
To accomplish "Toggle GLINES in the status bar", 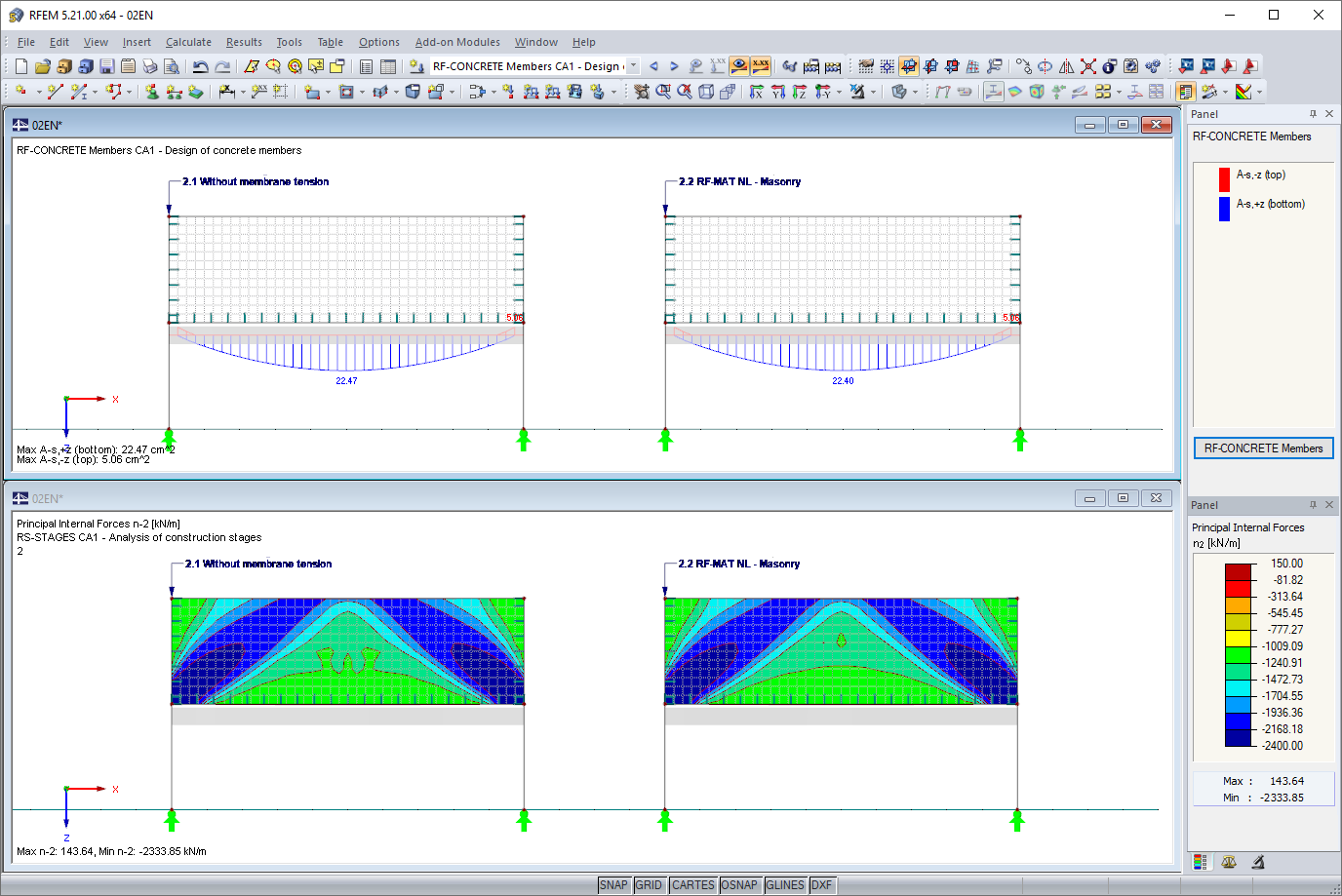I will coord(785,885).
